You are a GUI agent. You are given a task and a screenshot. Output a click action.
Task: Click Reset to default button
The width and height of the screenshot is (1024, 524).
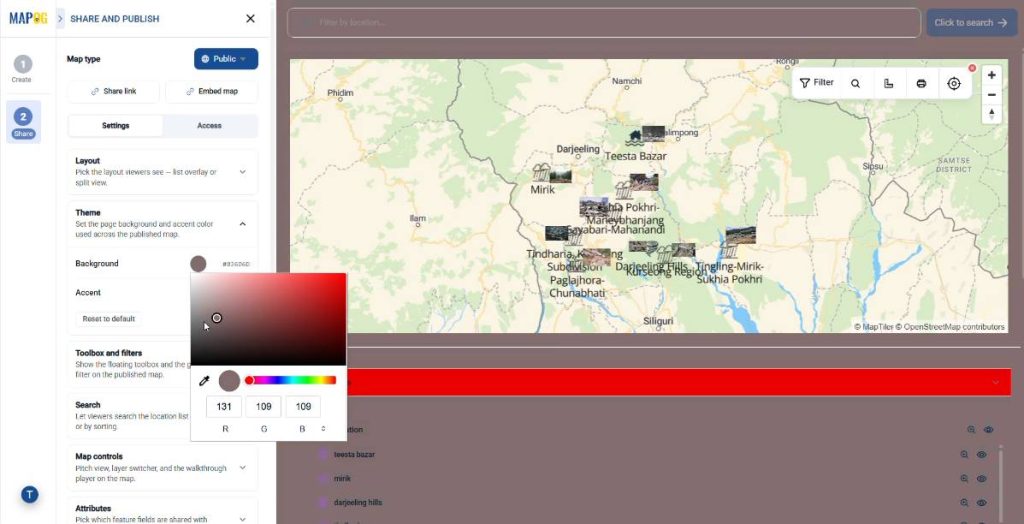coord(108,319)
